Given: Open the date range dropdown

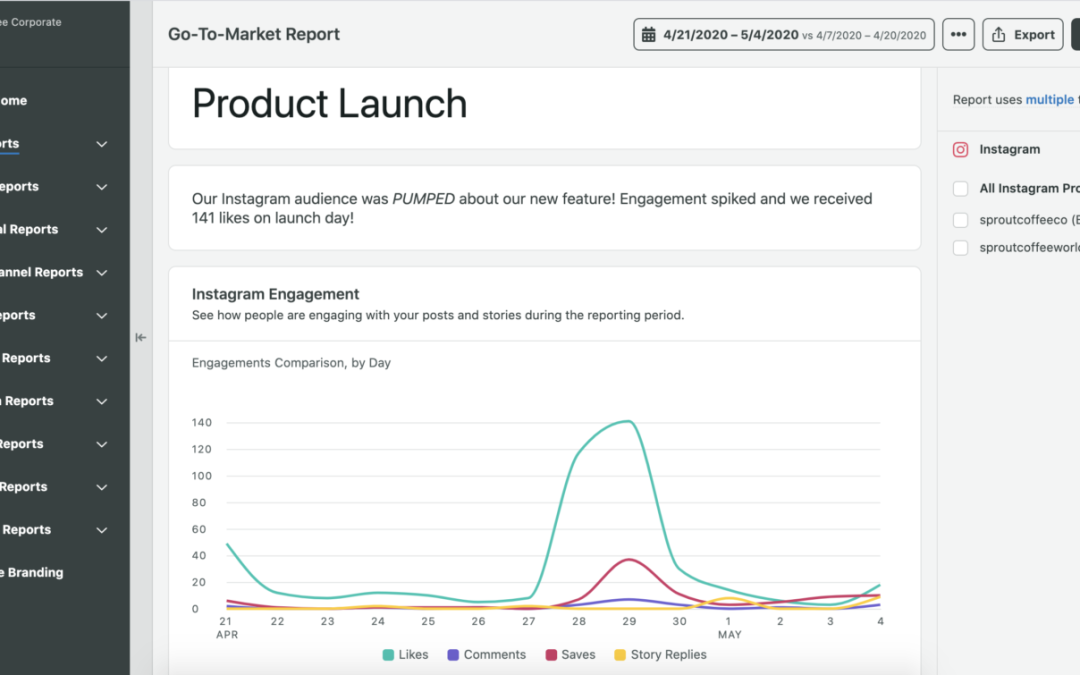Looking at the screenshot, I should (x=783, y=33).
